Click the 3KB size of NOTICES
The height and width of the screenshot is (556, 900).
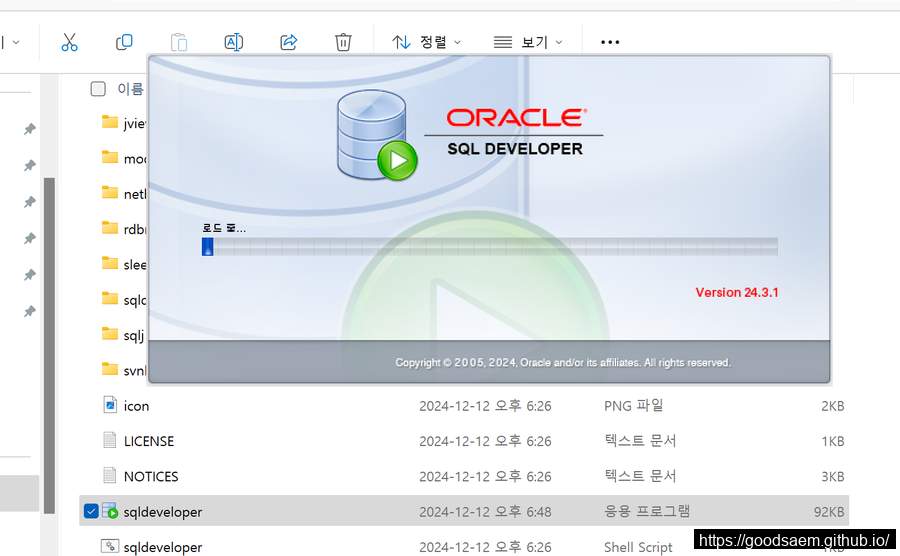point(832,476)
